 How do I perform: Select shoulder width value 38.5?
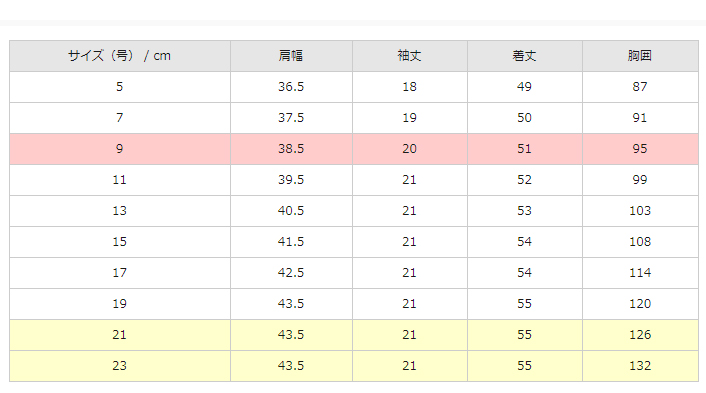click(291, 149)
